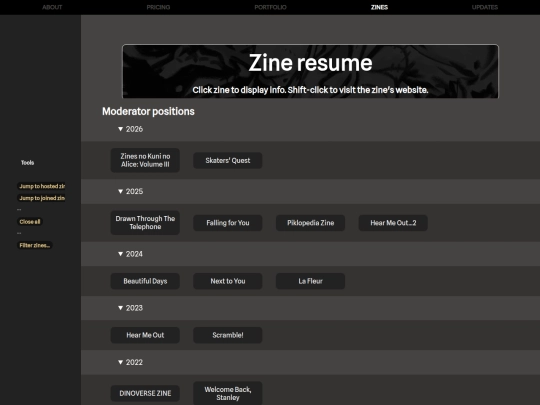Open the Filter zines... tool

tap(35, 245)
